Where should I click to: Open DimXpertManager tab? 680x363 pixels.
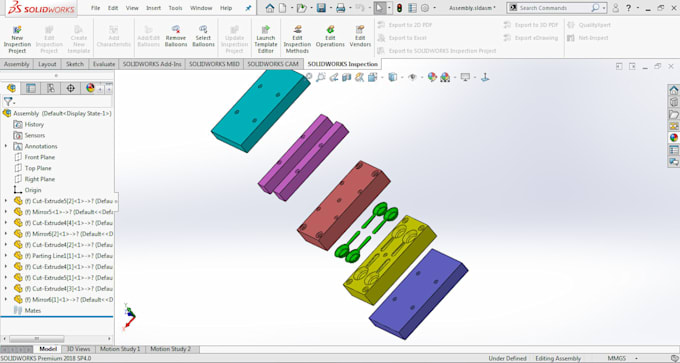pyautogui.click(x=70, y=88)
